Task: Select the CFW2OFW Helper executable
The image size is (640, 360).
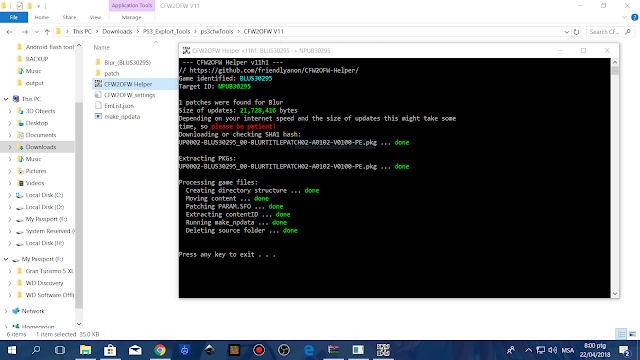Action: point(123,84)
